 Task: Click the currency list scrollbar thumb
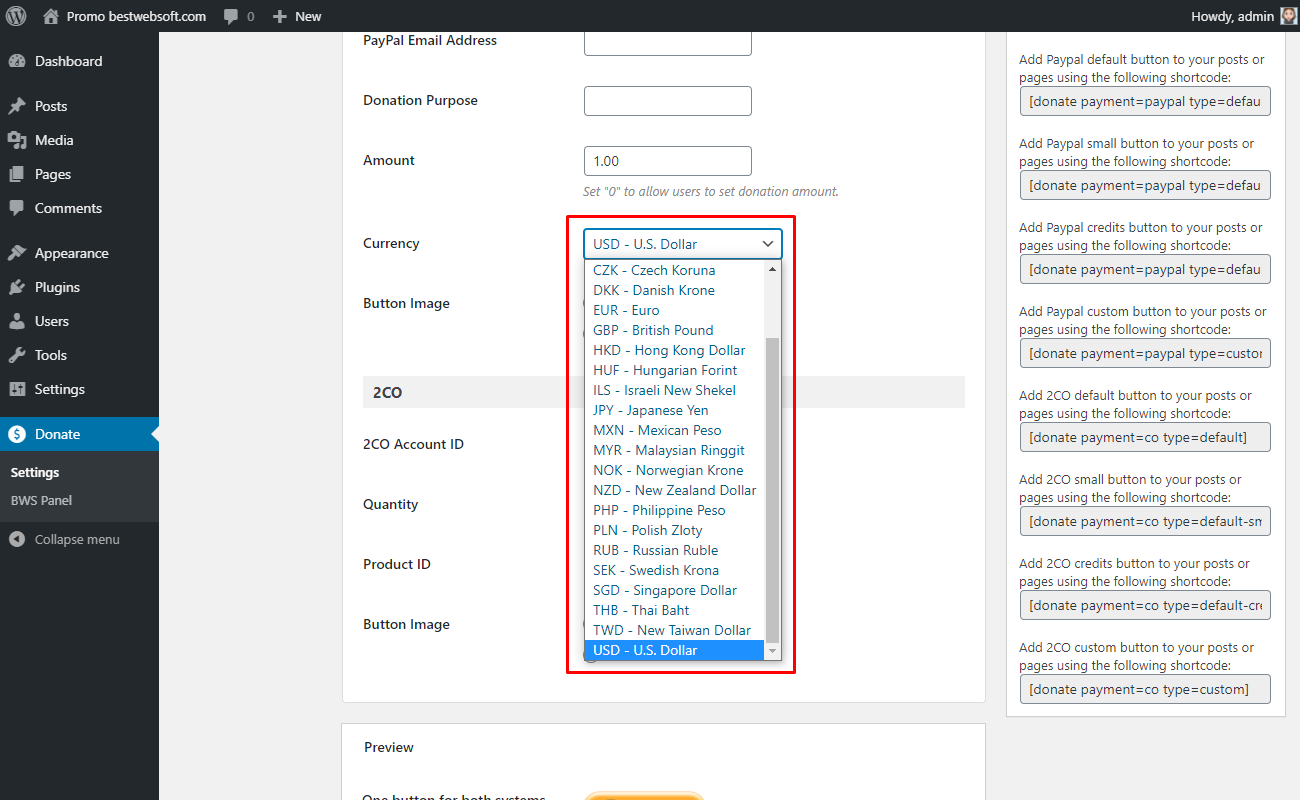[772, 489]
